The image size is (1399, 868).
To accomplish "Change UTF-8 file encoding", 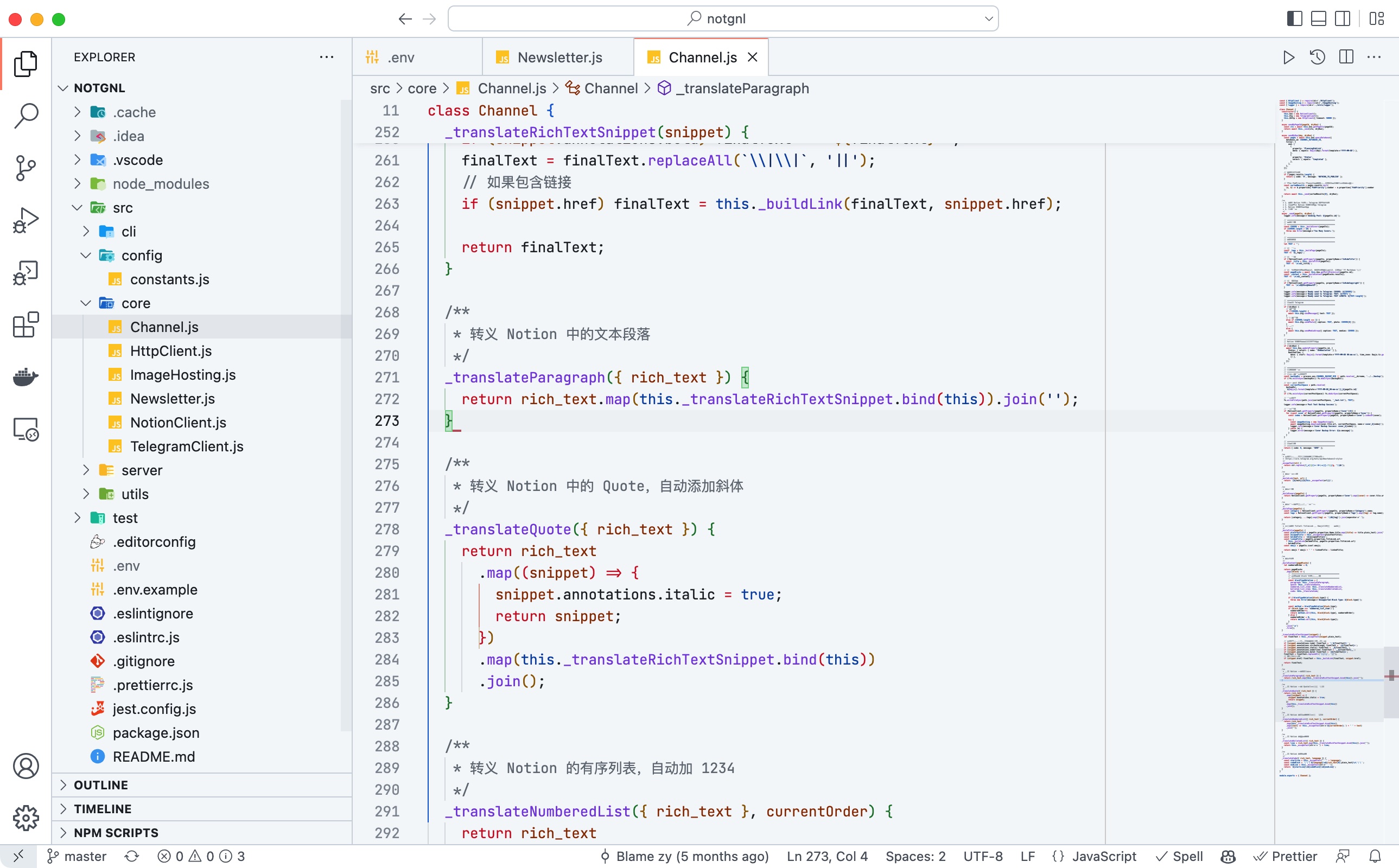I will (983, 856).
